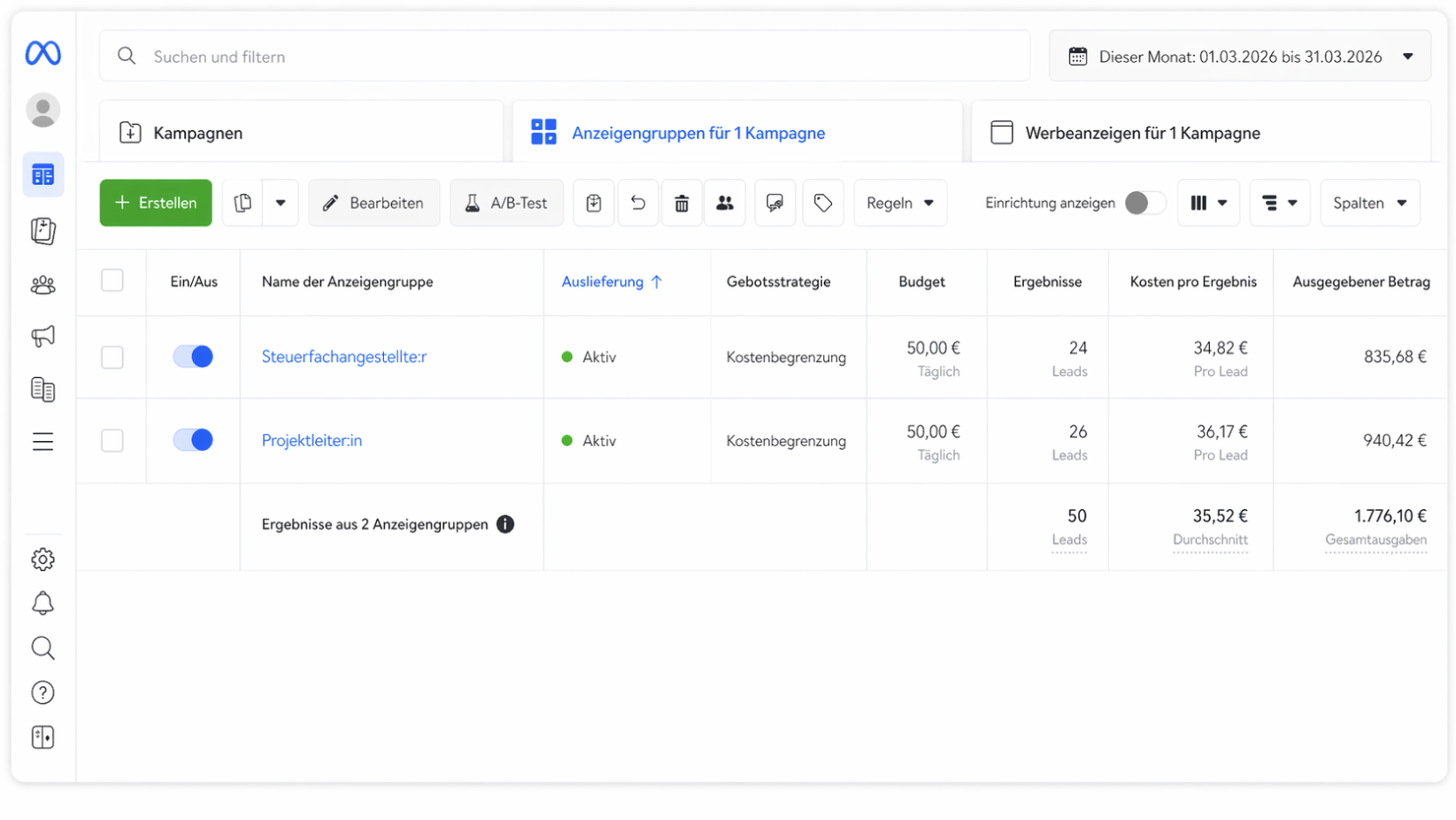The width and height of the screenshot is (1456, 820).
Task: Open the megaphone ads icon in sidebar
Action: coord(42,337)
